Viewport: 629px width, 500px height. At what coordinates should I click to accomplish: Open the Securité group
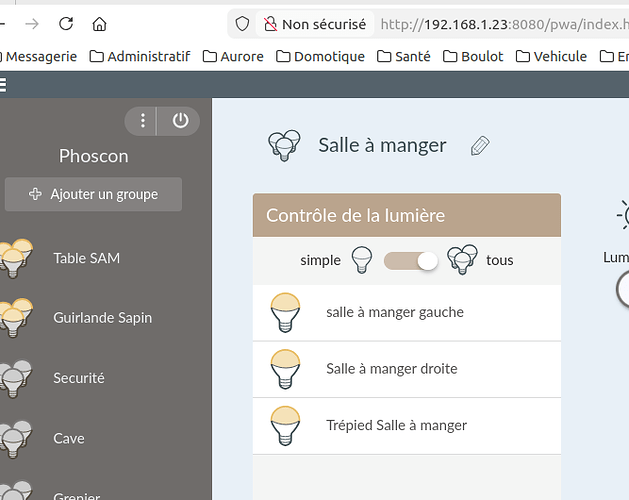click(78, 378)
